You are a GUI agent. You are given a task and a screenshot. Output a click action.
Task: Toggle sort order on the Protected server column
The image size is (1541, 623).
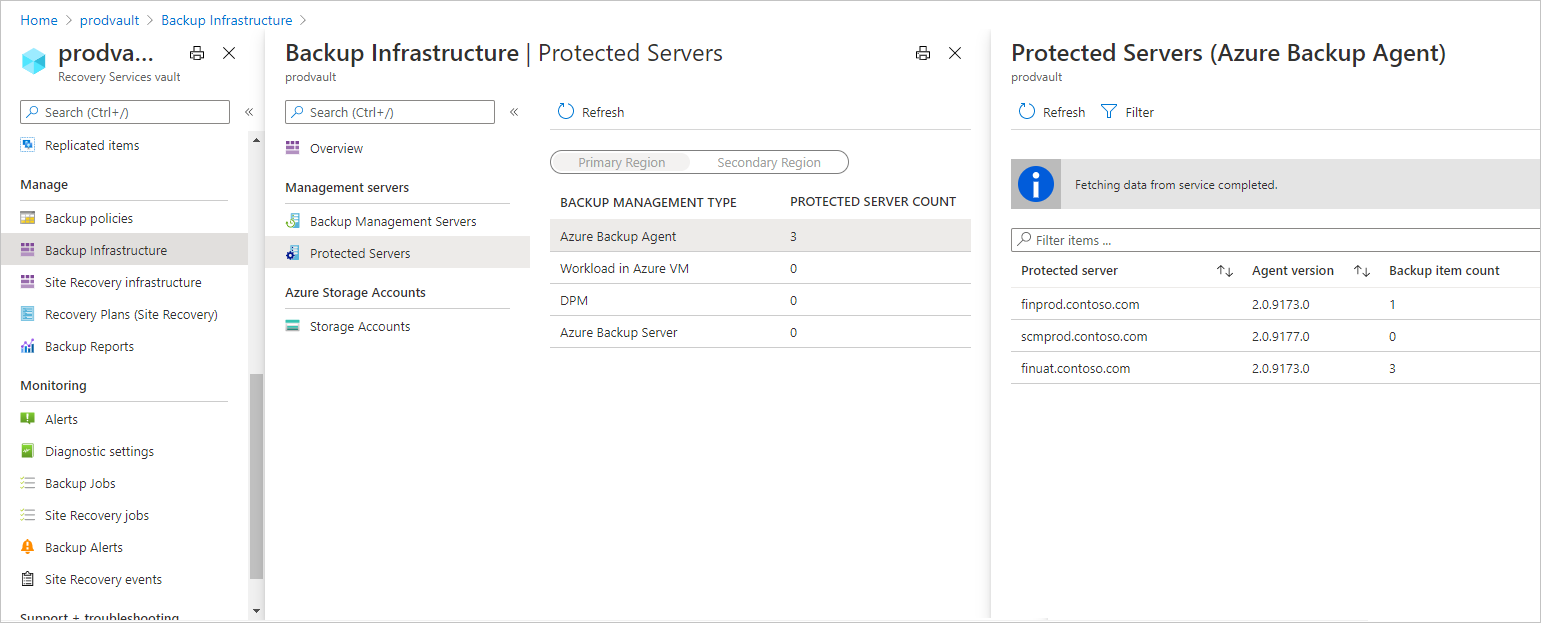(x=1222, y=270)
